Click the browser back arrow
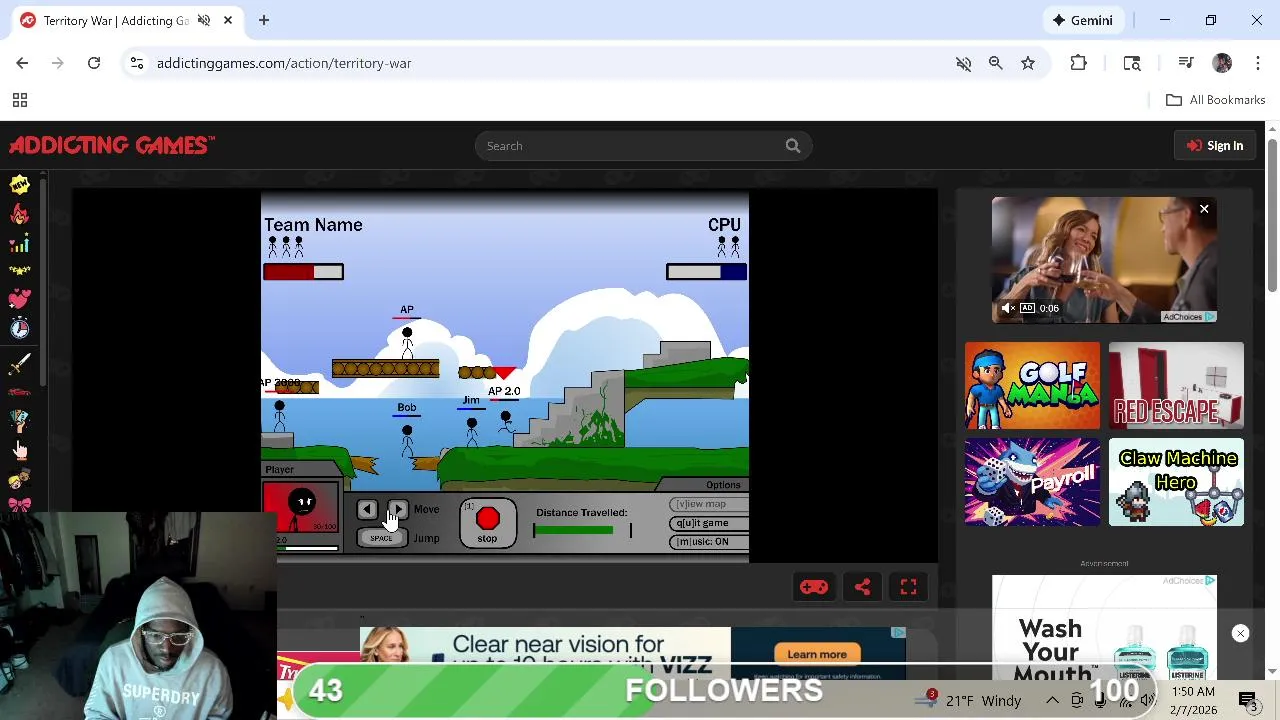The width and height of the screenshot is (1280, 720). 22,63
